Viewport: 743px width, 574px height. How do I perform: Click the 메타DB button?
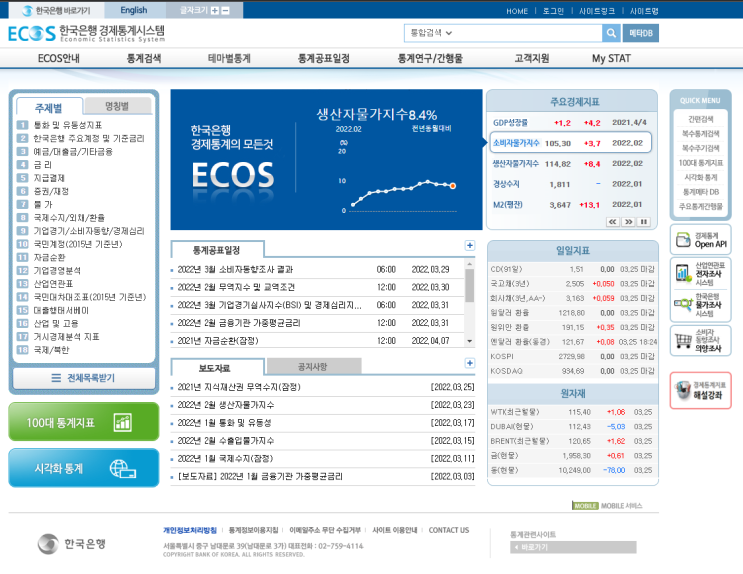[x=641, y=33]
